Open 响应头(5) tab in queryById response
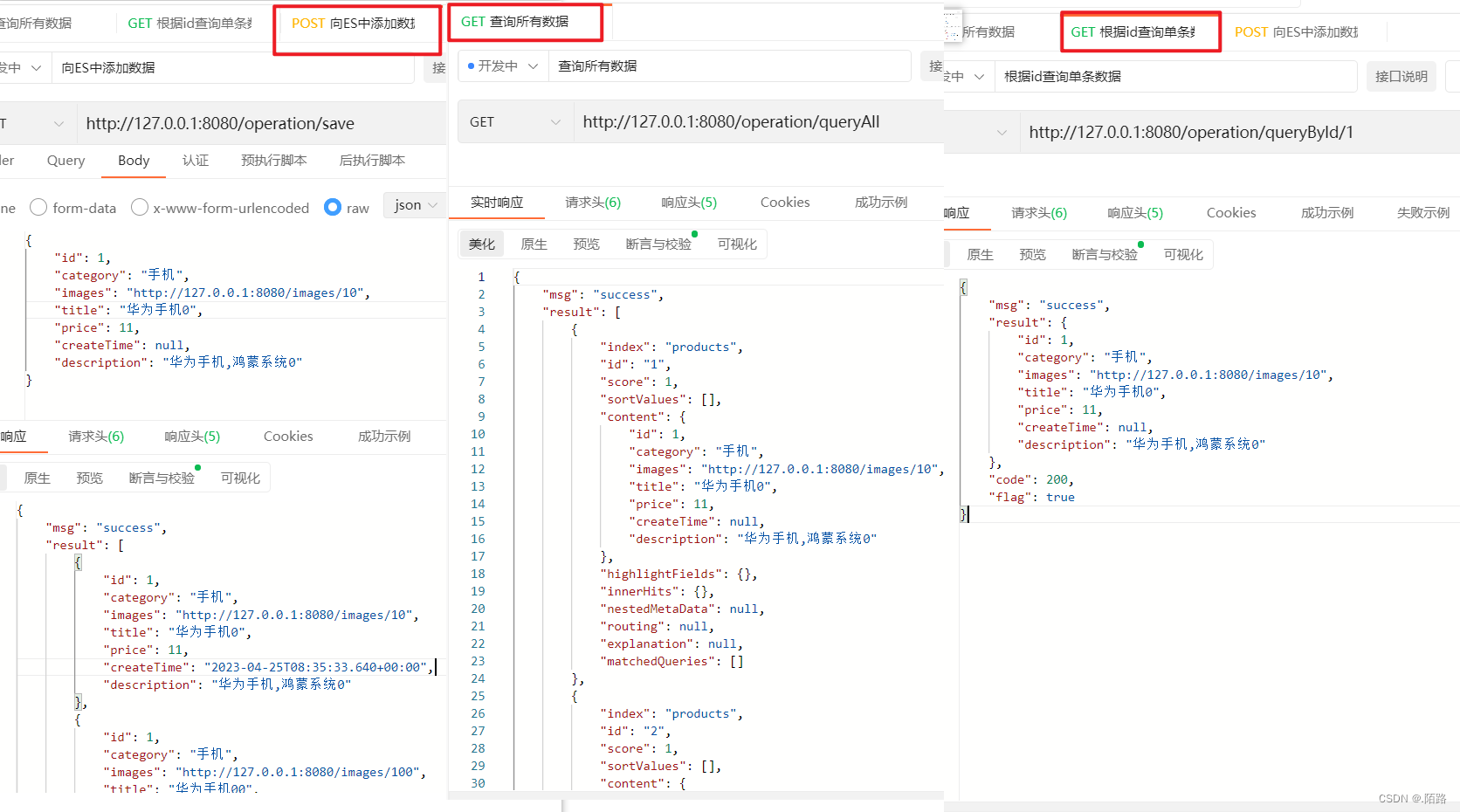The width and height of the screenshot is (1460, 812). coord(1135,213)
